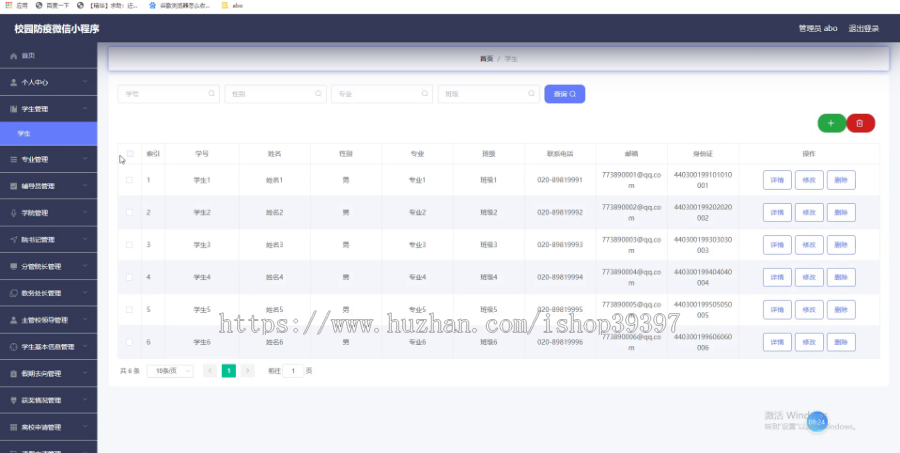Click 详情 for row 学生4
This screenshot has width=900, height=453.
pos(777,277)
